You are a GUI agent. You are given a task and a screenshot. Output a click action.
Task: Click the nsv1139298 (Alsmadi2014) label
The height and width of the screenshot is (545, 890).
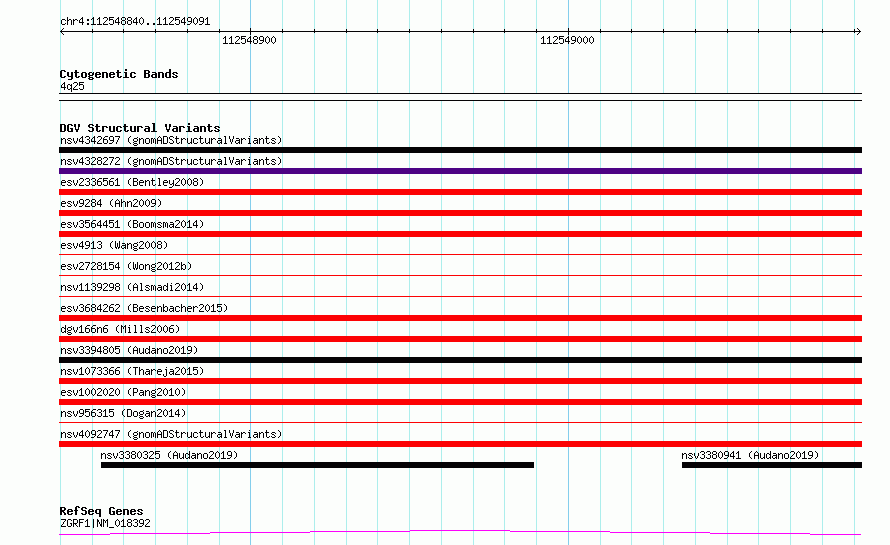[132, 287]
